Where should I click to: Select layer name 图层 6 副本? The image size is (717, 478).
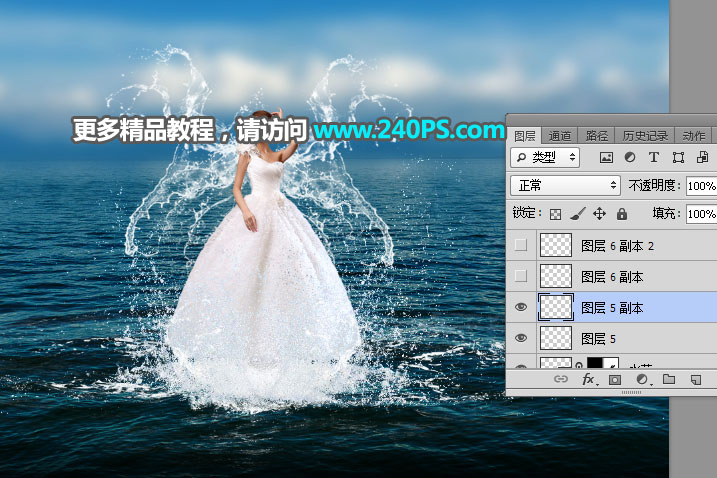coord(612,277)
